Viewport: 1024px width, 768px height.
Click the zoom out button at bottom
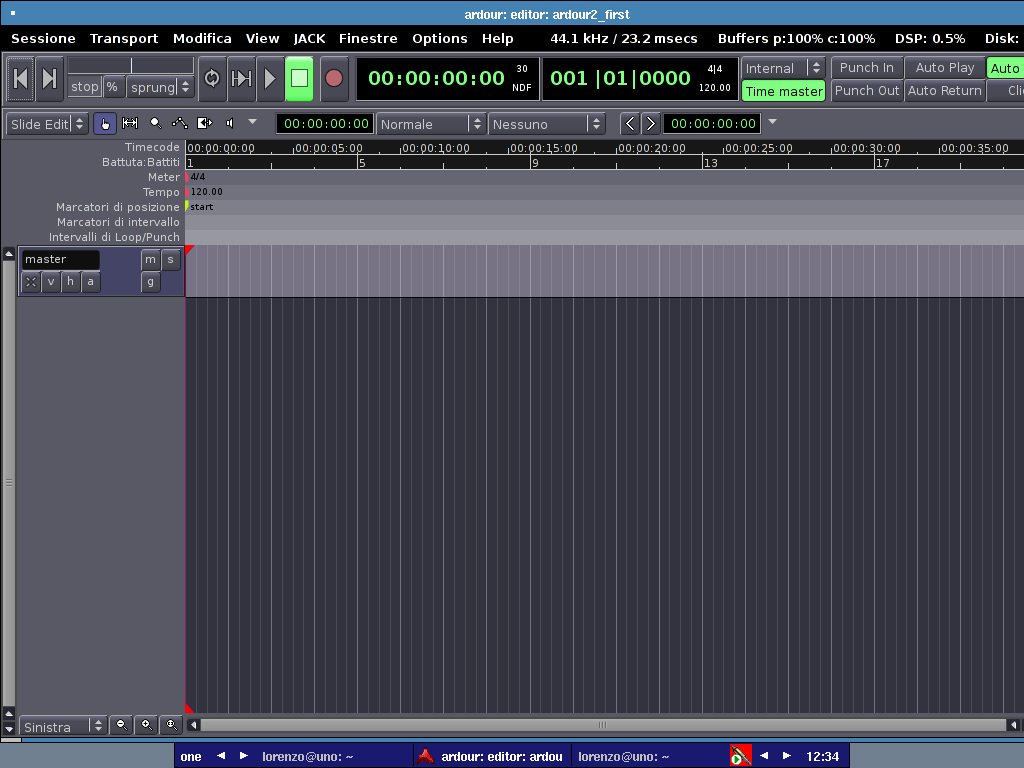click(122, 725)
